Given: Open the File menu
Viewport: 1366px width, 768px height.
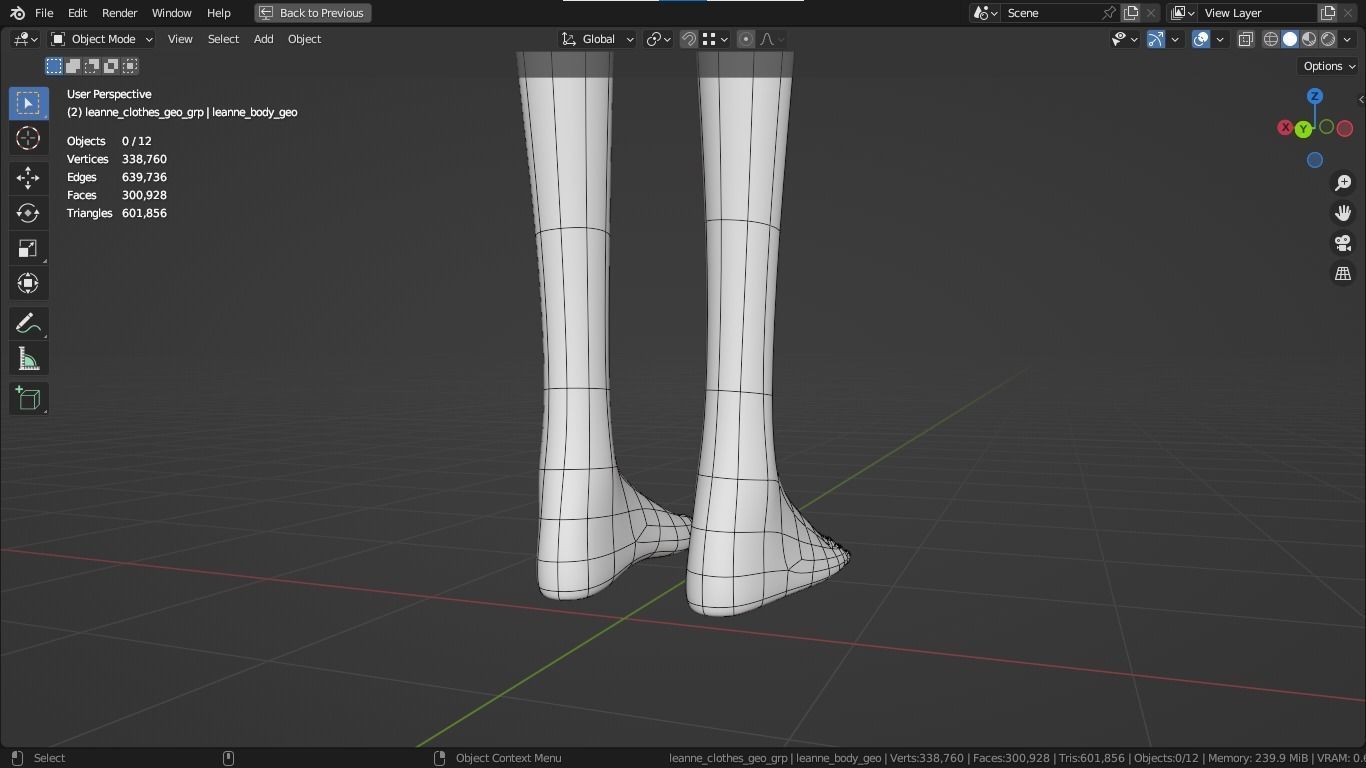Looking at the screenshot, I should coord(44,13).
